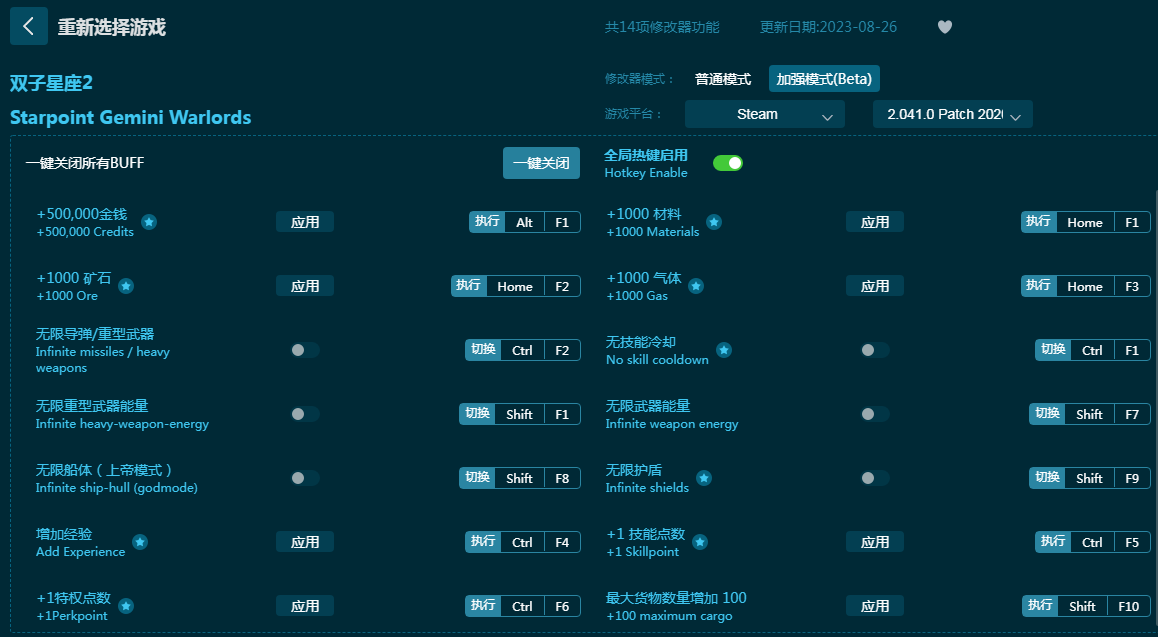Disable the global Hotkey Enable switch
This screenshot has width=1158, height=637.
[727, 163]
